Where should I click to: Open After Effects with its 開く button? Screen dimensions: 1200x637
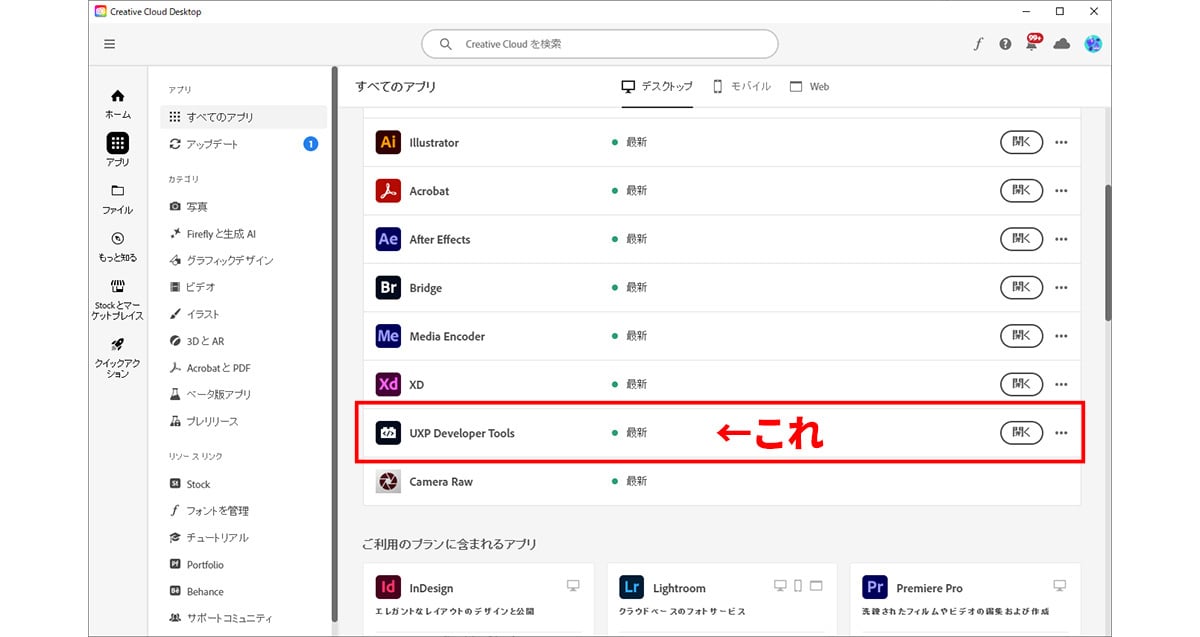click(1021, 239)
